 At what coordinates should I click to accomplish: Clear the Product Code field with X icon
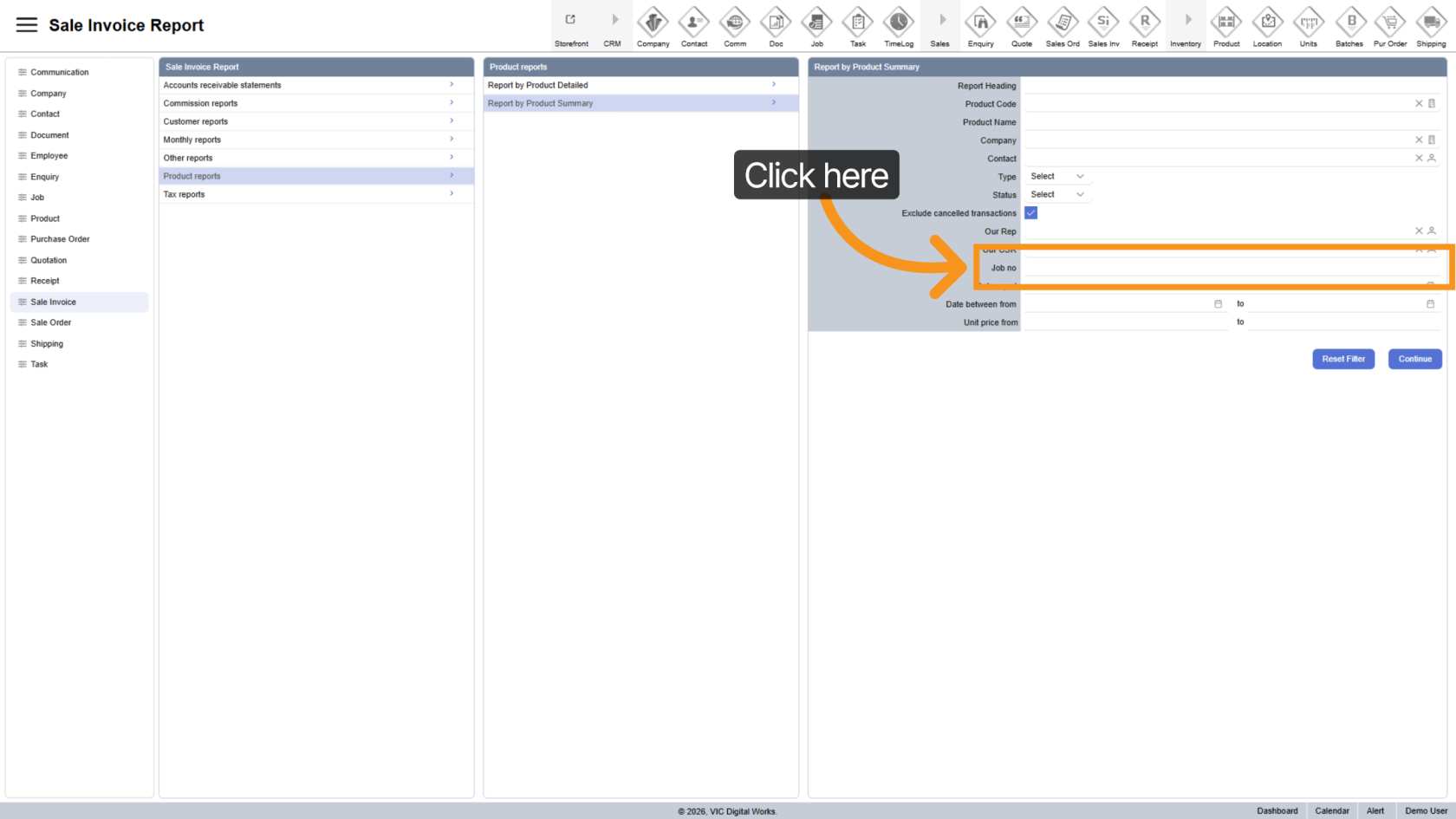(x=1419, y=104)
